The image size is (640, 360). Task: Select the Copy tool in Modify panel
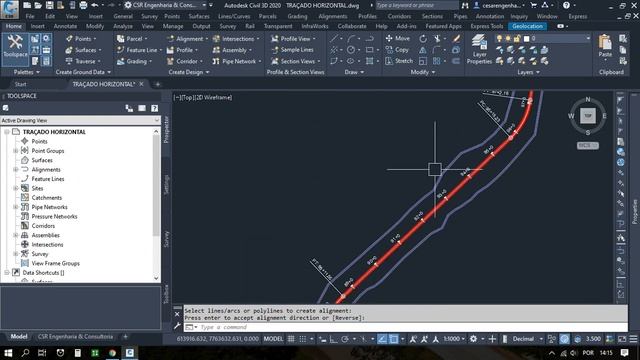tap(398, 50)
